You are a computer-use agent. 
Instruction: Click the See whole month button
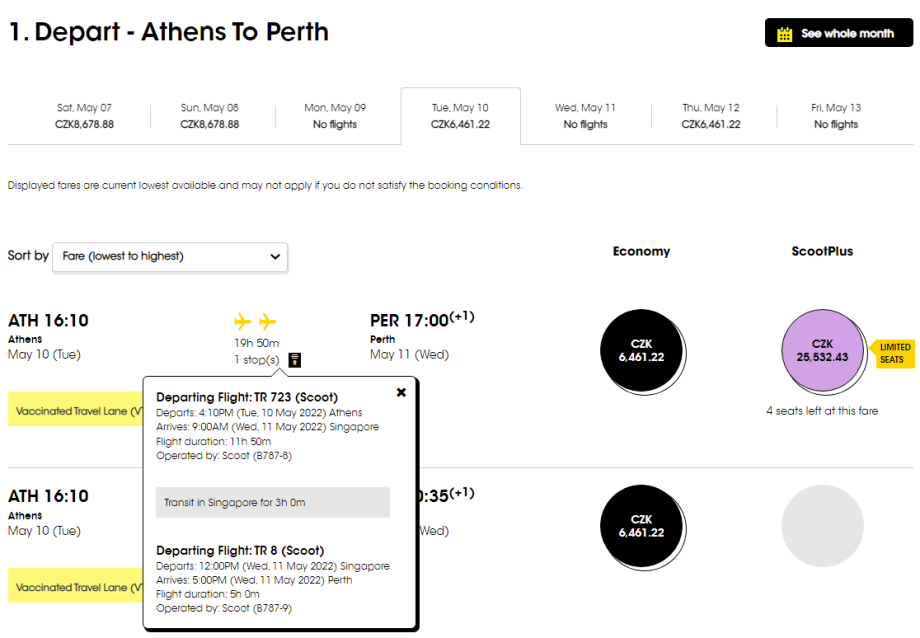[x=838, y=33]
